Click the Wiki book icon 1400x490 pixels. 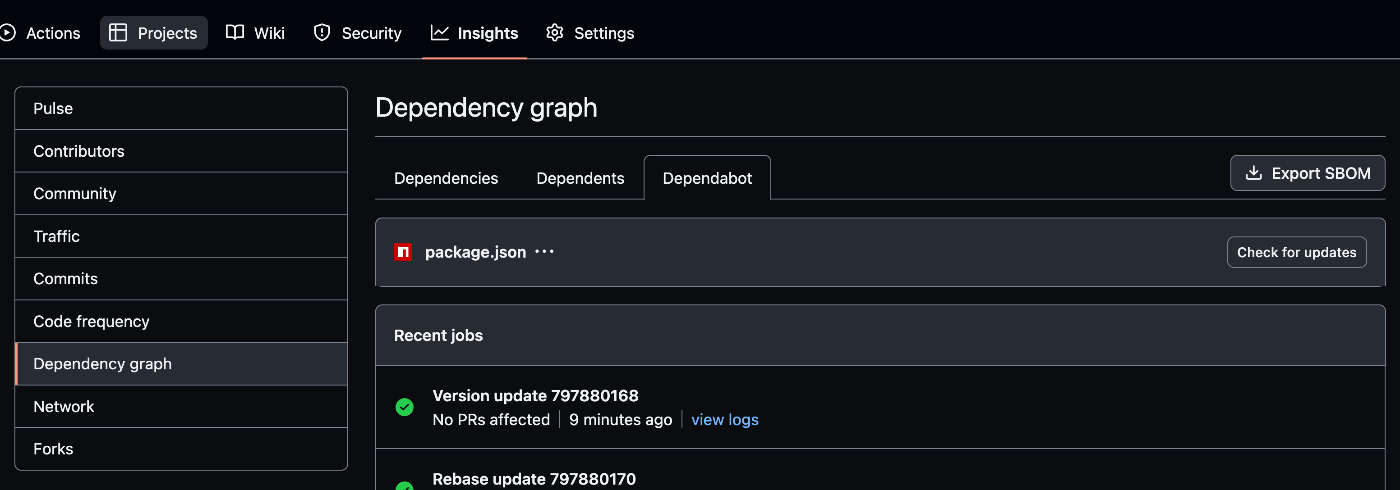tap(235, 33)
